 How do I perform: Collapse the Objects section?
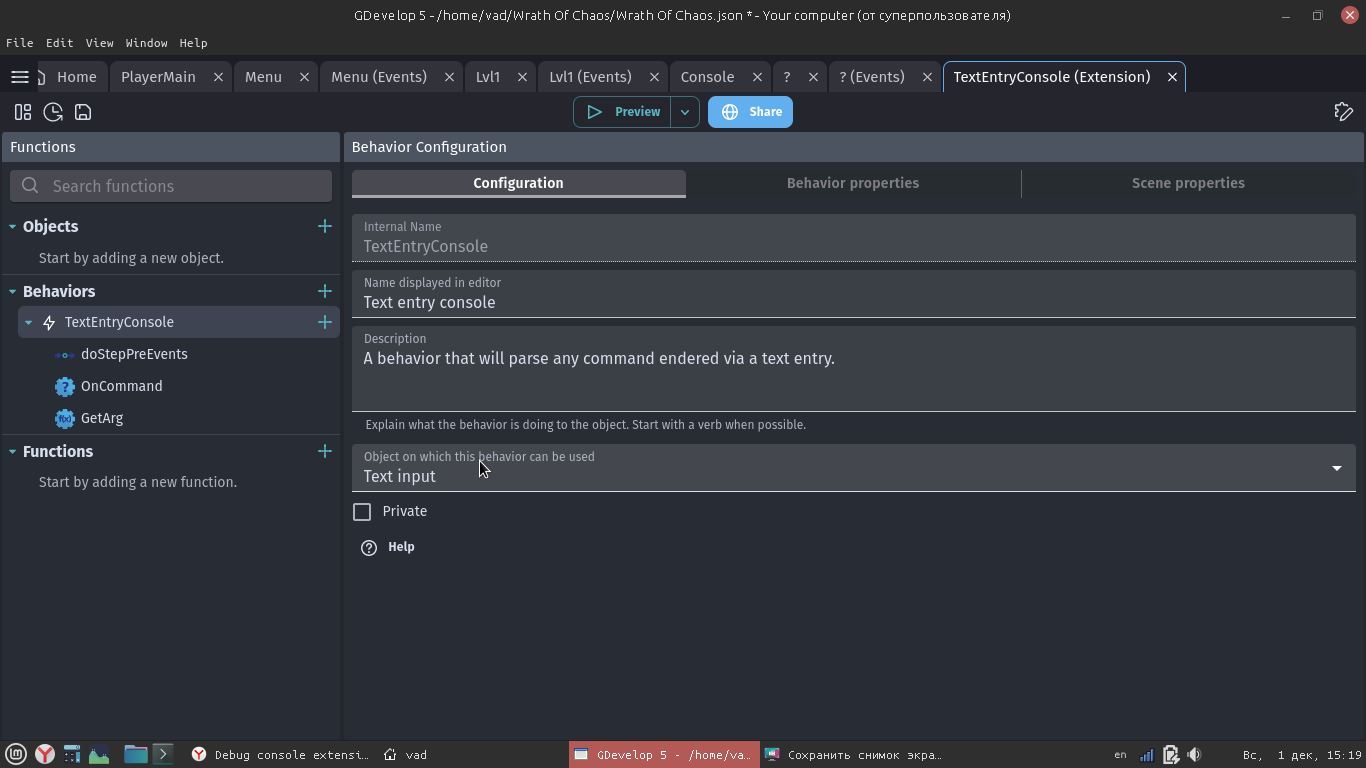(13, 227)
